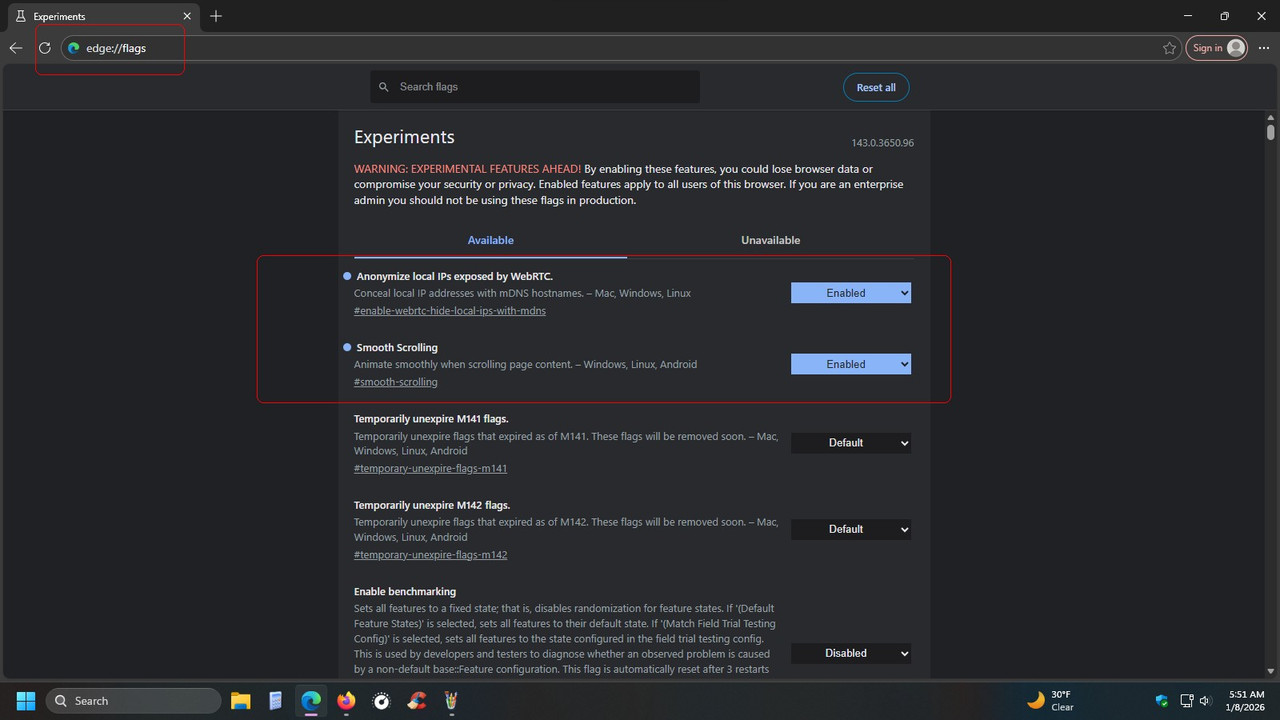Open the weather widget showing 30°F

pos(1051,700)
